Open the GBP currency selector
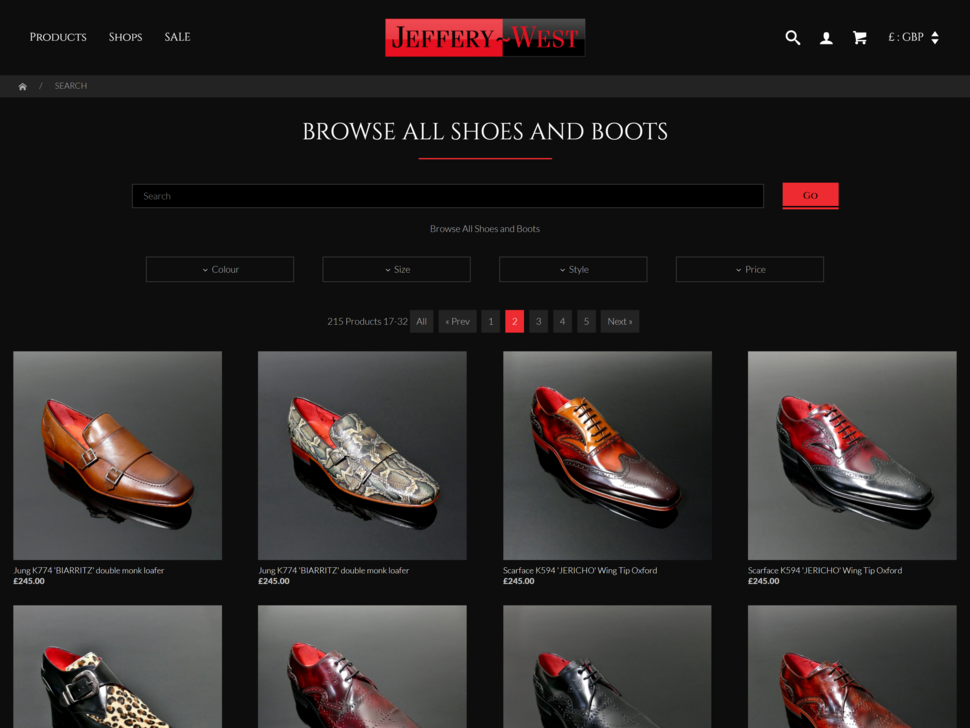 coord(914,37)
